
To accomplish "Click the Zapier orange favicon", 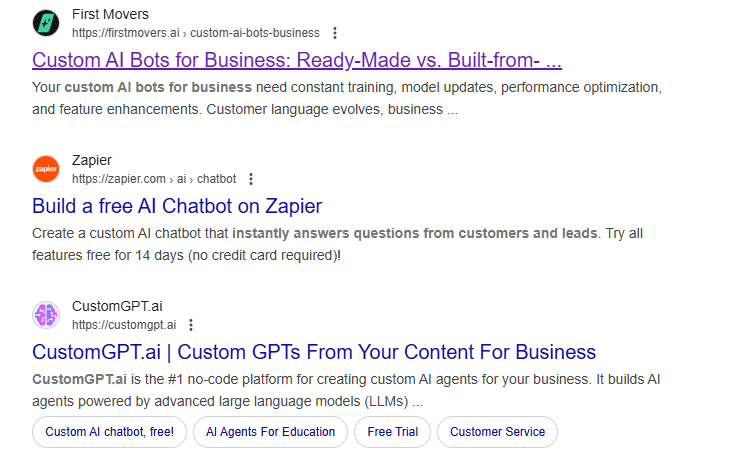I will click(x=46, y=169).
